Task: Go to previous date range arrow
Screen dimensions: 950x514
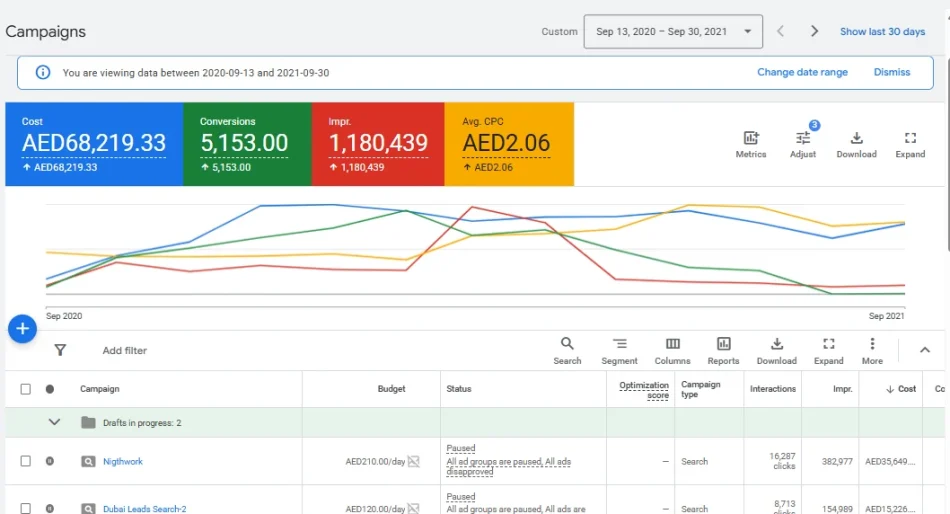Action: [x=780, y=31]
